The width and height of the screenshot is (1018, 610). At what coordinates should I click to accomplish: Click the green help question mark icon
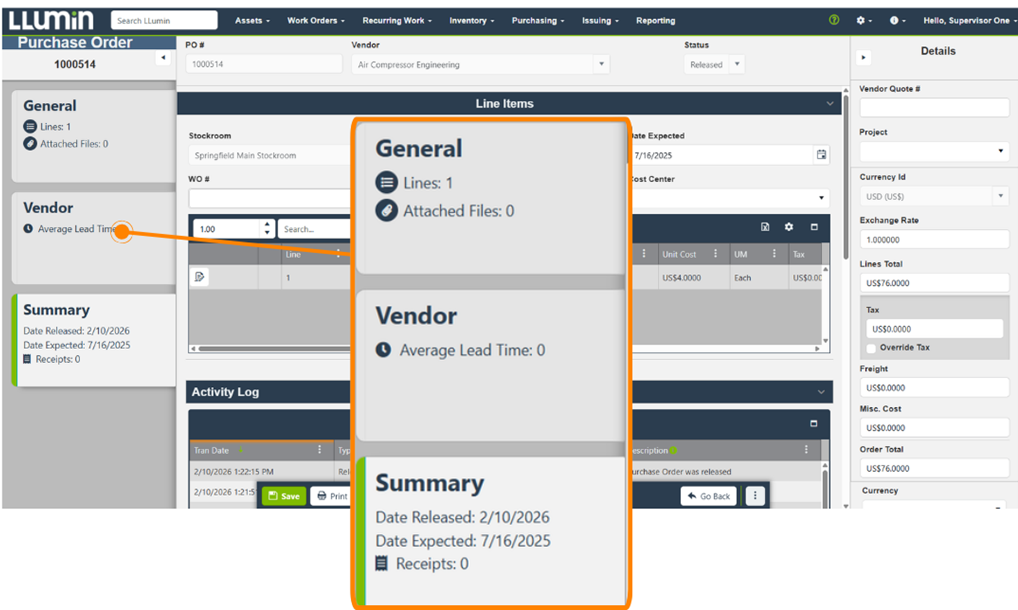click(834, 20)
